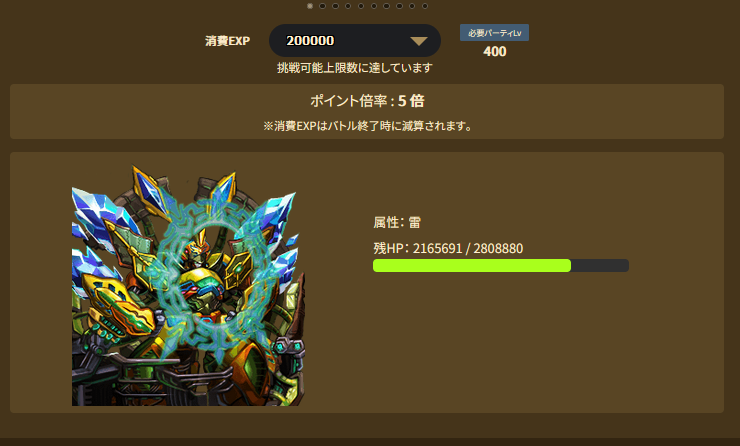Select the ninth pagination dot

pos(412,6)
